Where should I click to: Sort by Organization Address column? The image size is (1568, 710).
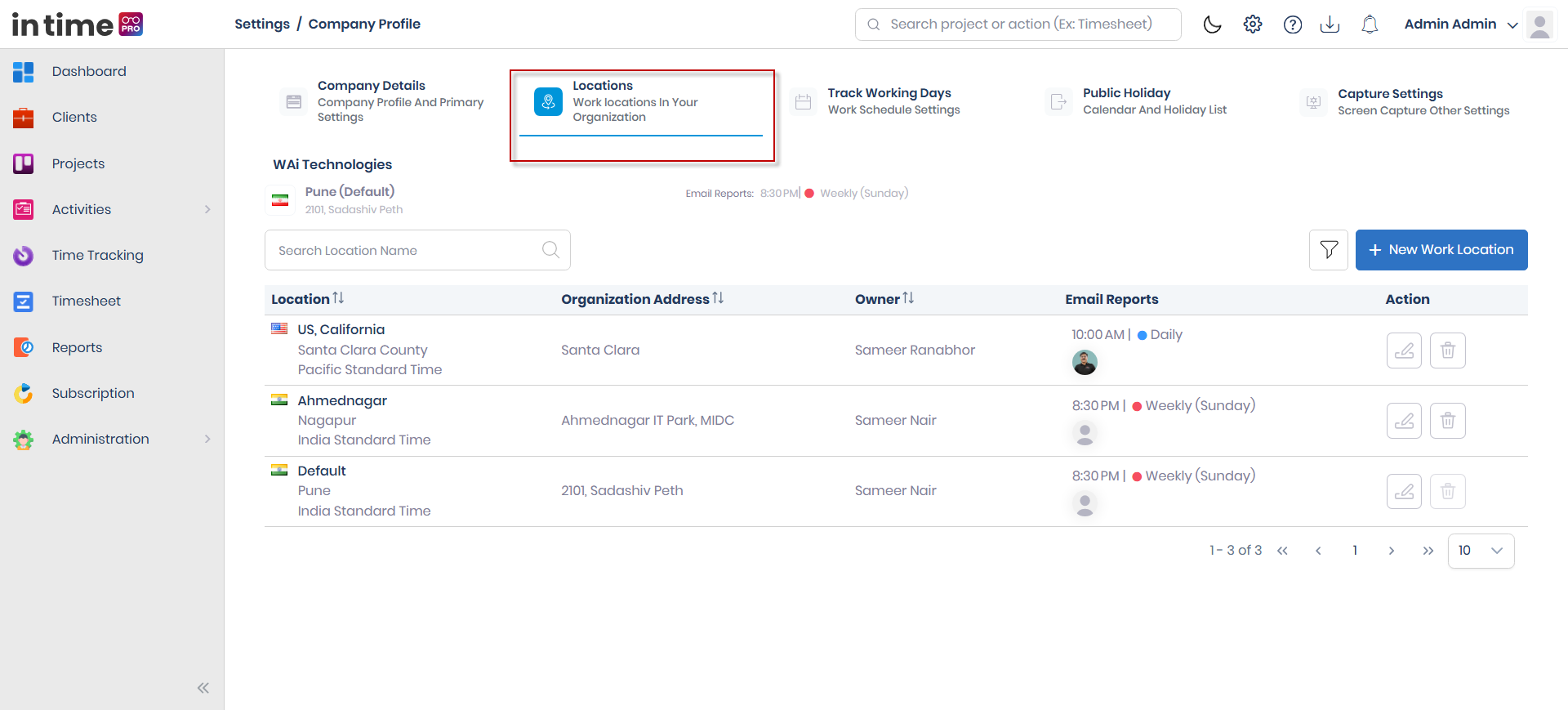(718, 298)
